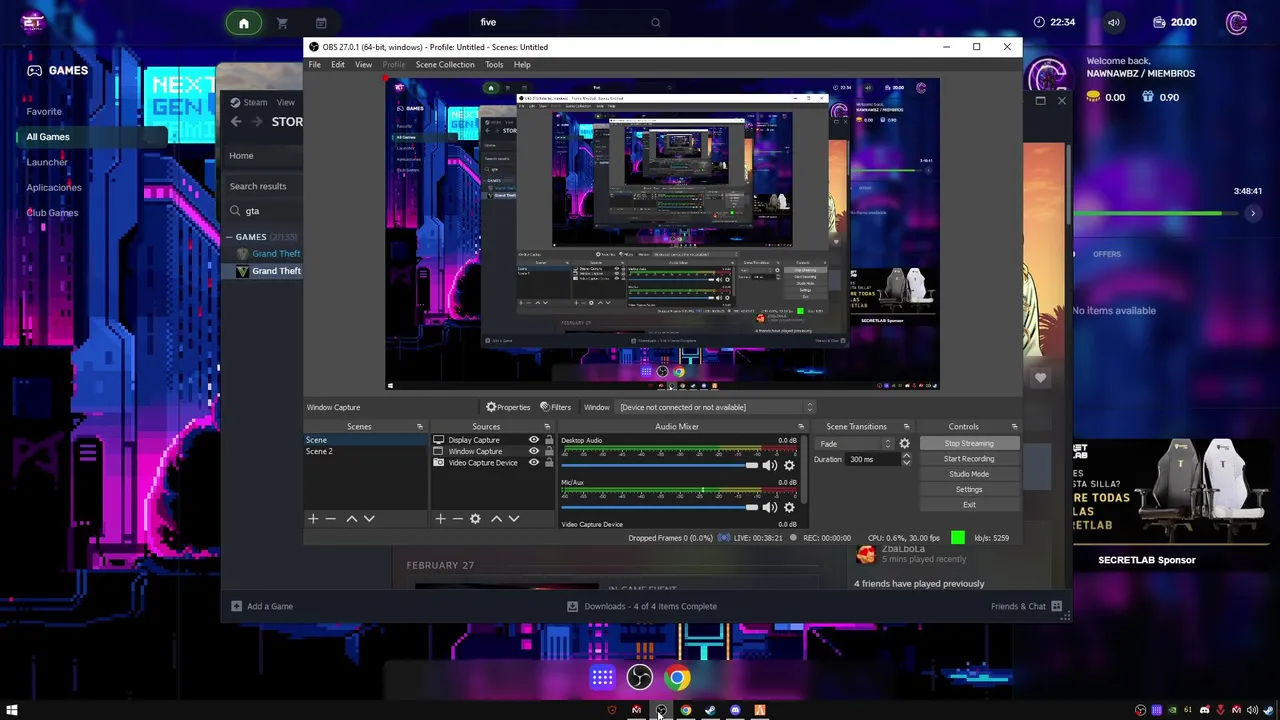This screenshot has width=1280, height=720.
Task: Hide the Video Capture Device source
Action: tap(533, 462)
